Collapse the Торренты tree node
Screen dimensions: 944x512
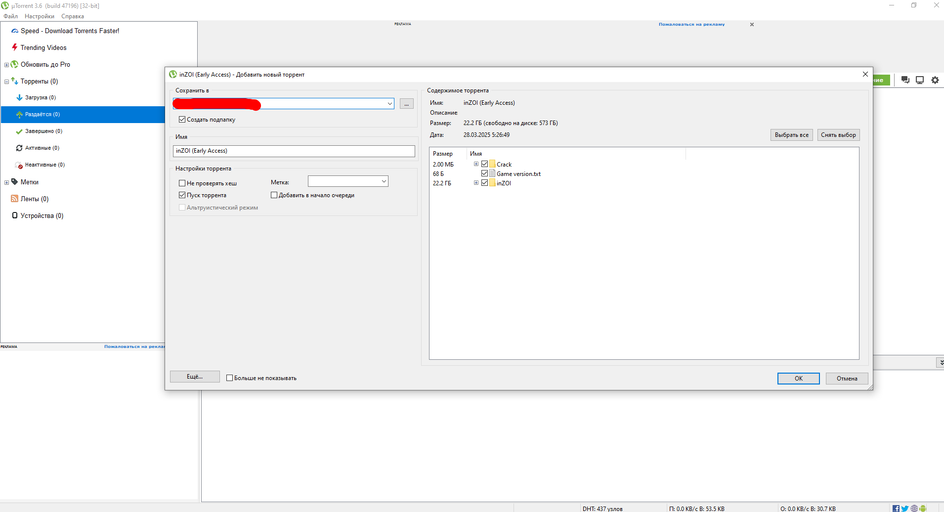7,81
